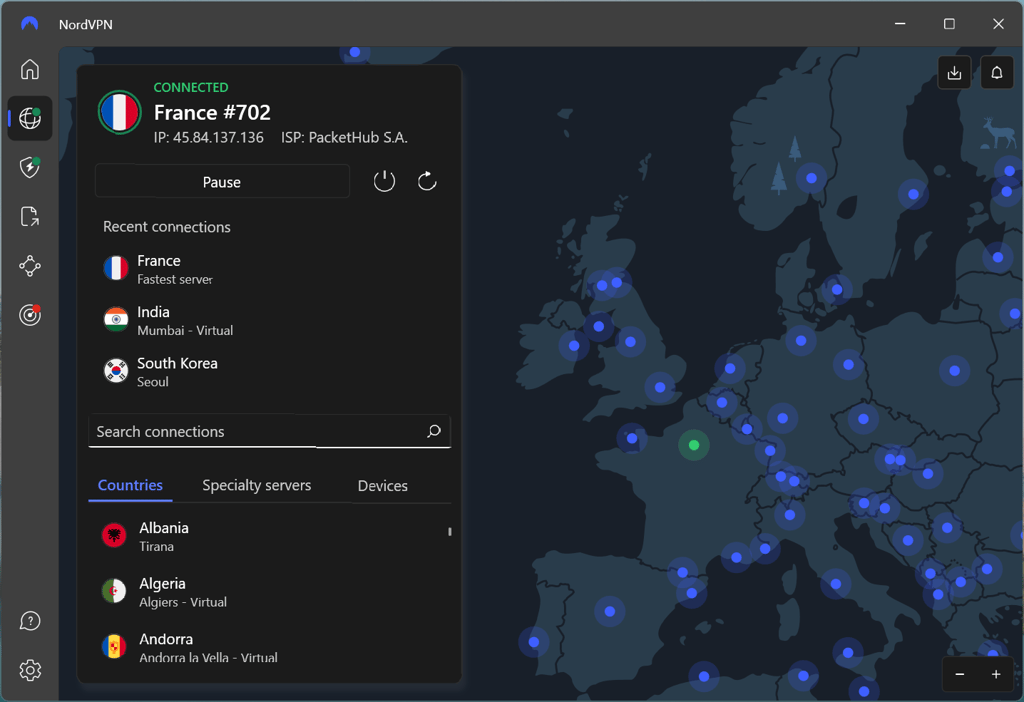Click the Algeria flag icon
Screen dimensions: 1024x702
pyautogui.click(x=114, y=591)
